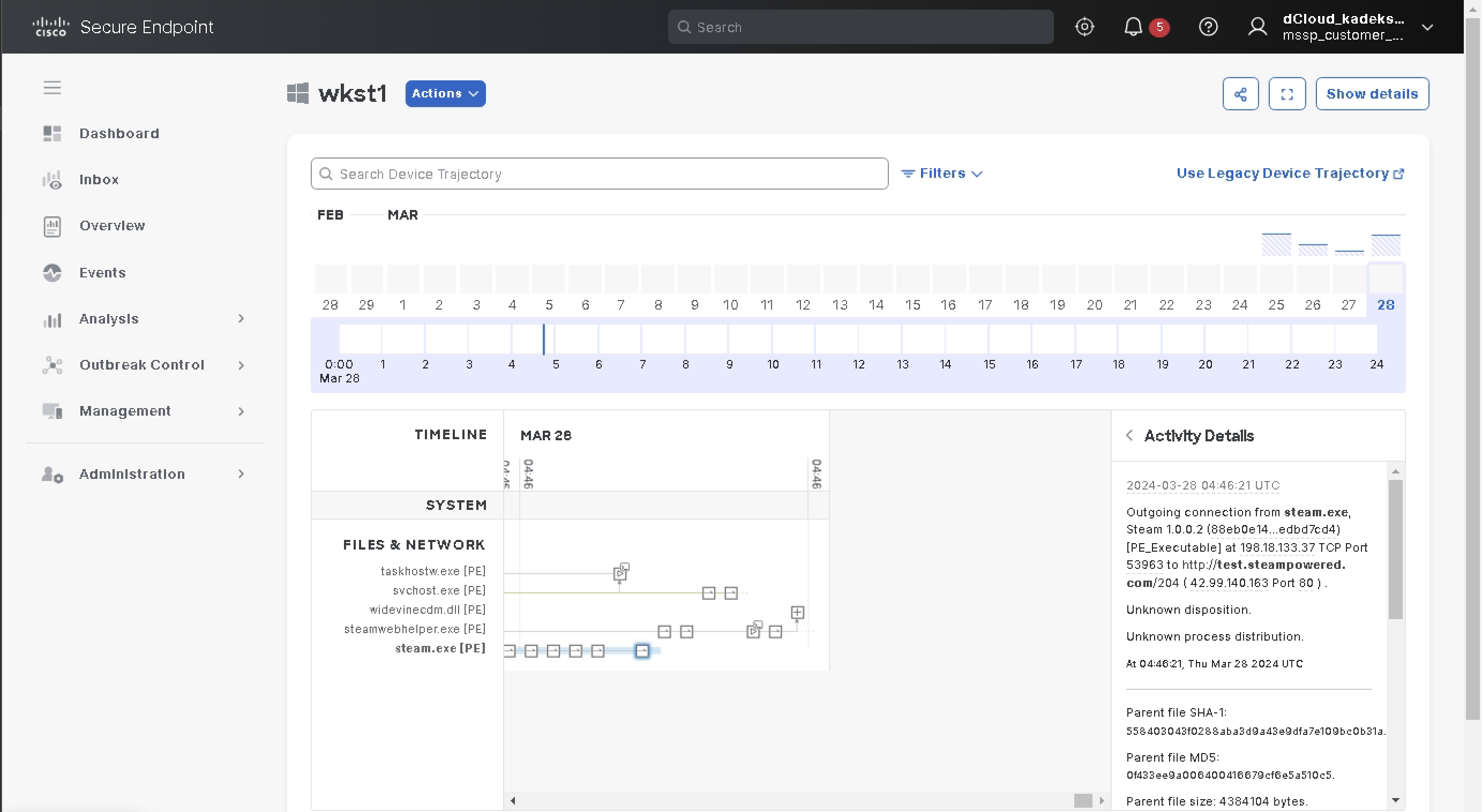Click the back chevron in Activity Details
Viewport: 1482px width, 812px height.
point(1129,435)
